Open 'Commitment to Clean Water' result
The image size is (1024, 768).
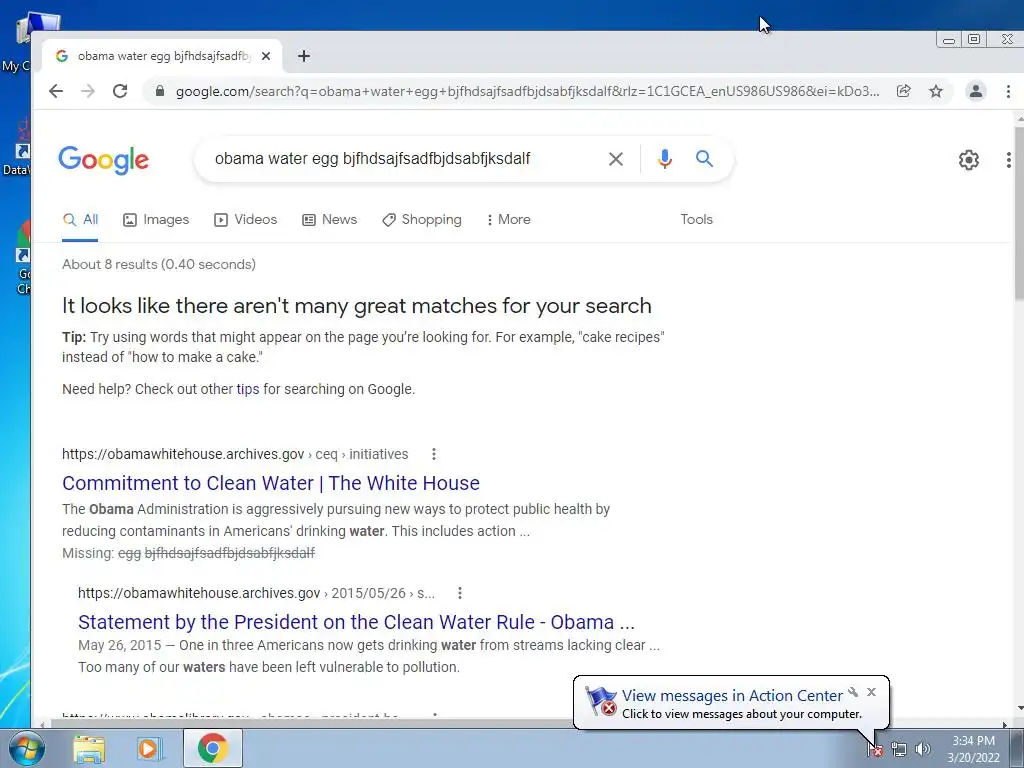(271, 483)
